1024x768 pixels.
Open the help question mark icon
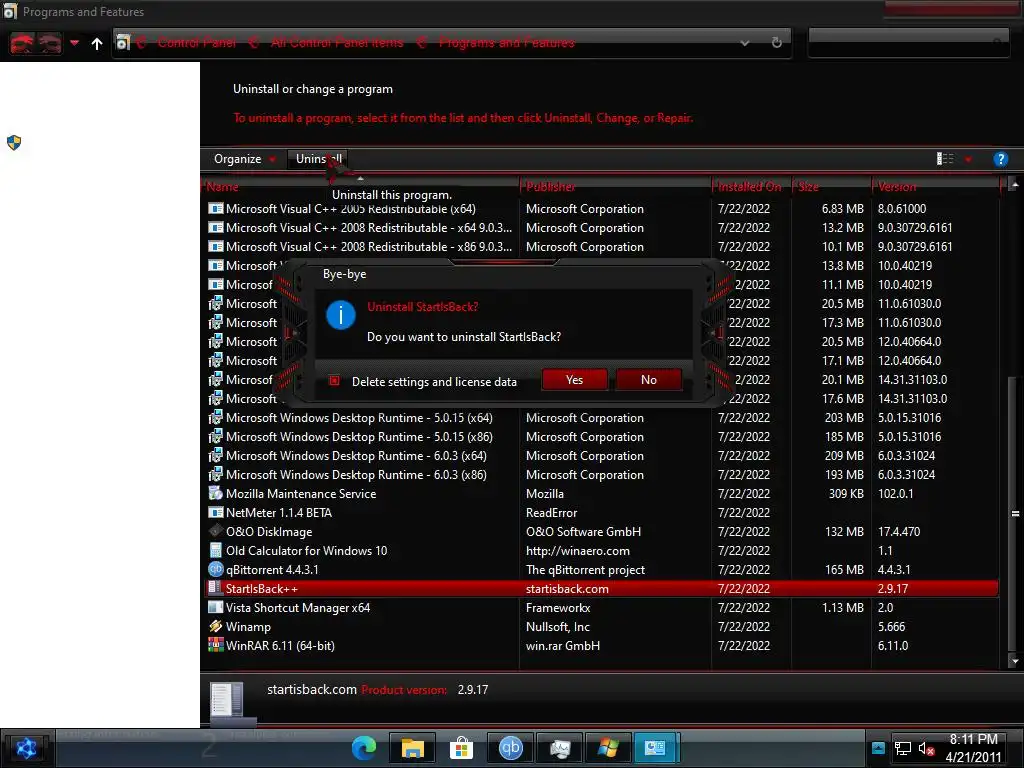click(x=1000, y=159)
